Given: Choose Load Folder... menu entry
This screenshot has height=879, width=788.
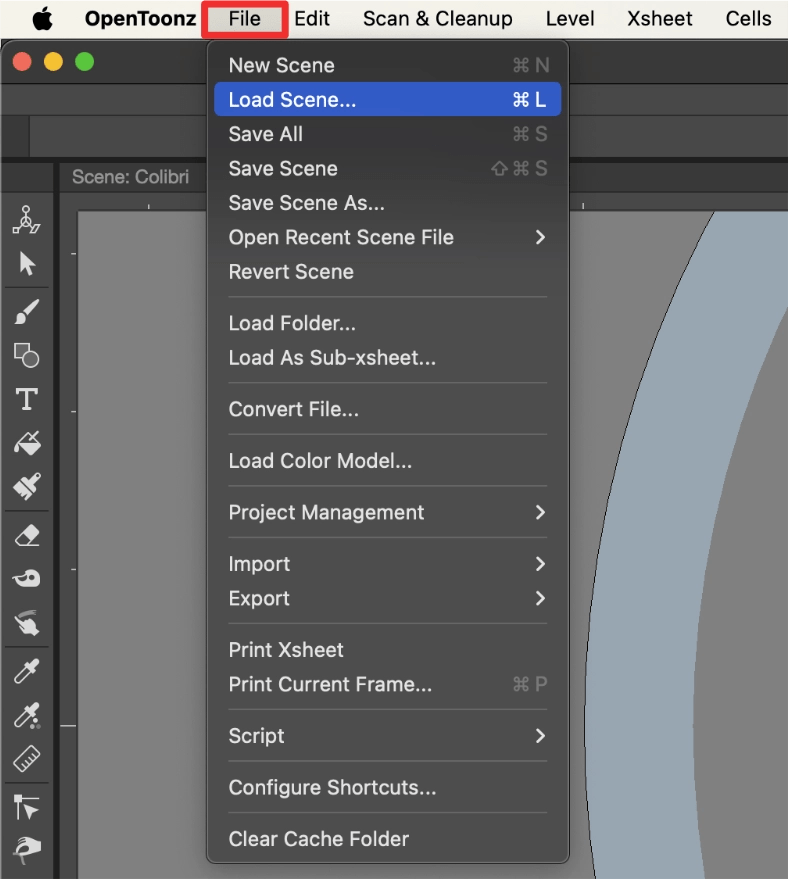Looking at the screenshot, I should click(387, 323).
